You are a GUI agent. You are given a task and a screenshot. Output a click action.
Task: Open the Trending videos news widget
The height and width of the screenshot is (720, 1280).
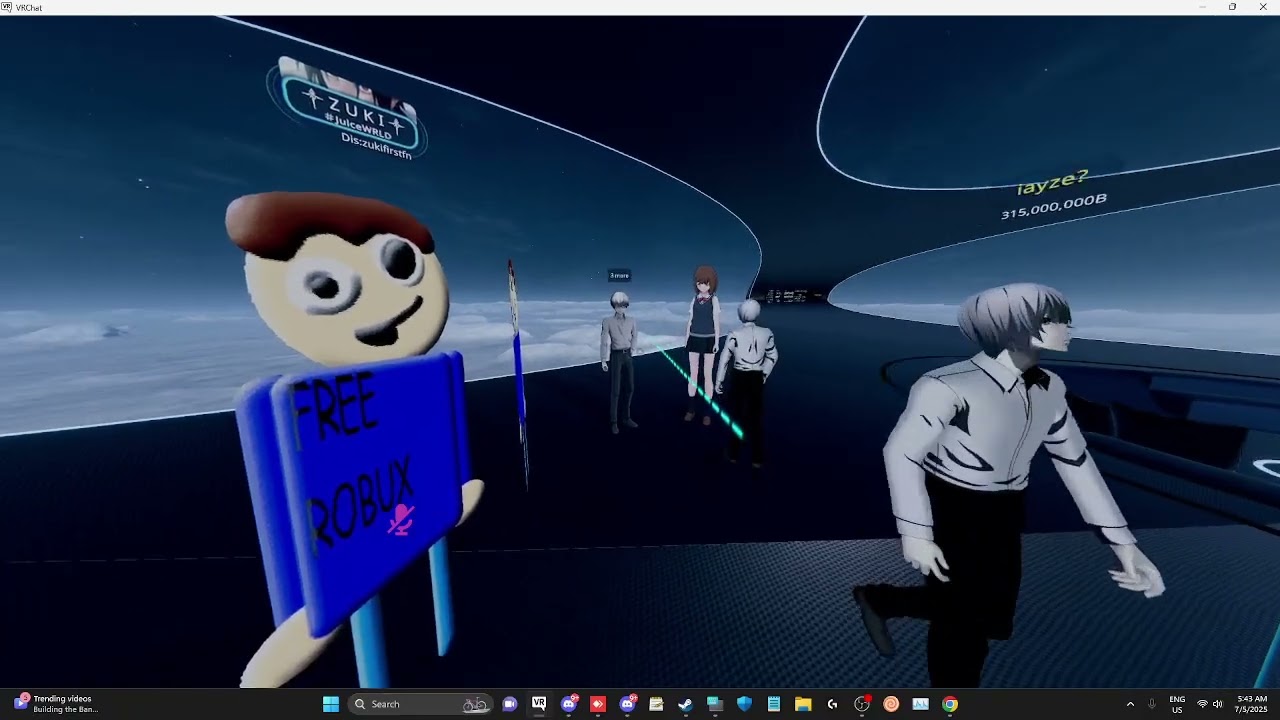pyautogui.click(x=56, y=704)
